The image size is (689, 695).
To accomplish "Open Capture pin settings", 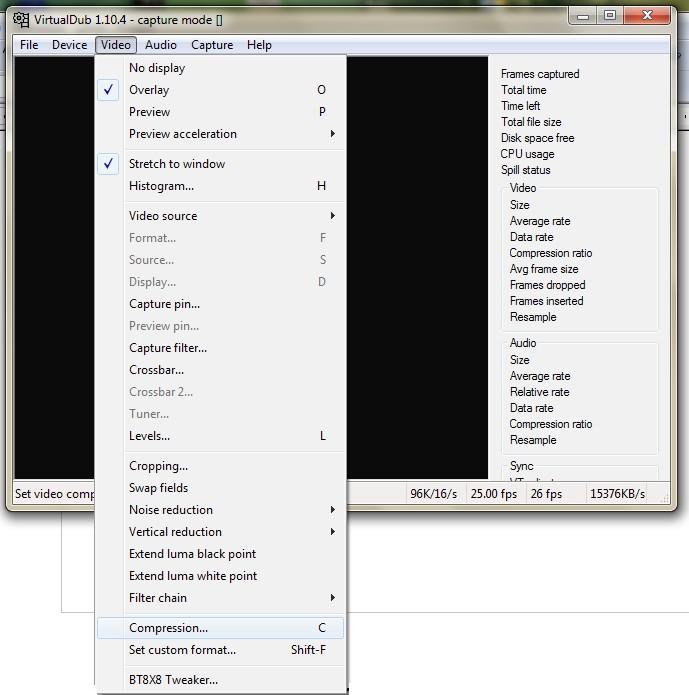I will coord(220,304).
